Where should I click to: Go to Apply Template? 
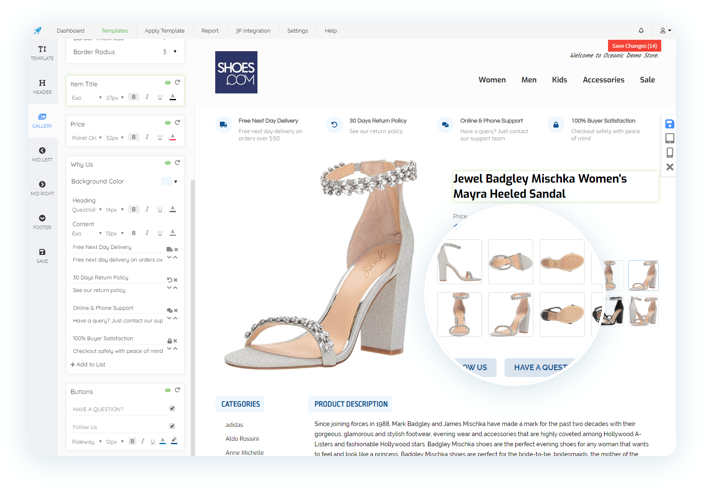pyautogui.click(x=164, y=31)
